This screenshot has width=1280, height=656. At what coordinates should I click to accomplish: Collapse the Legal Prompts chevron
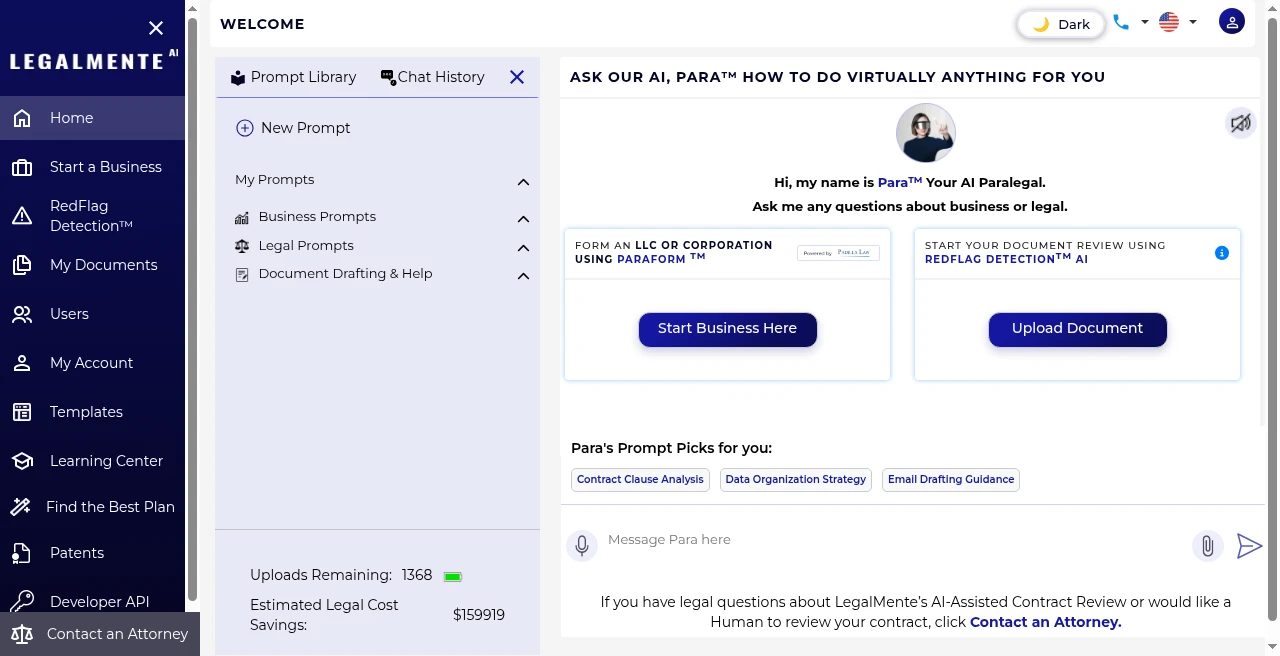[523, 247]
